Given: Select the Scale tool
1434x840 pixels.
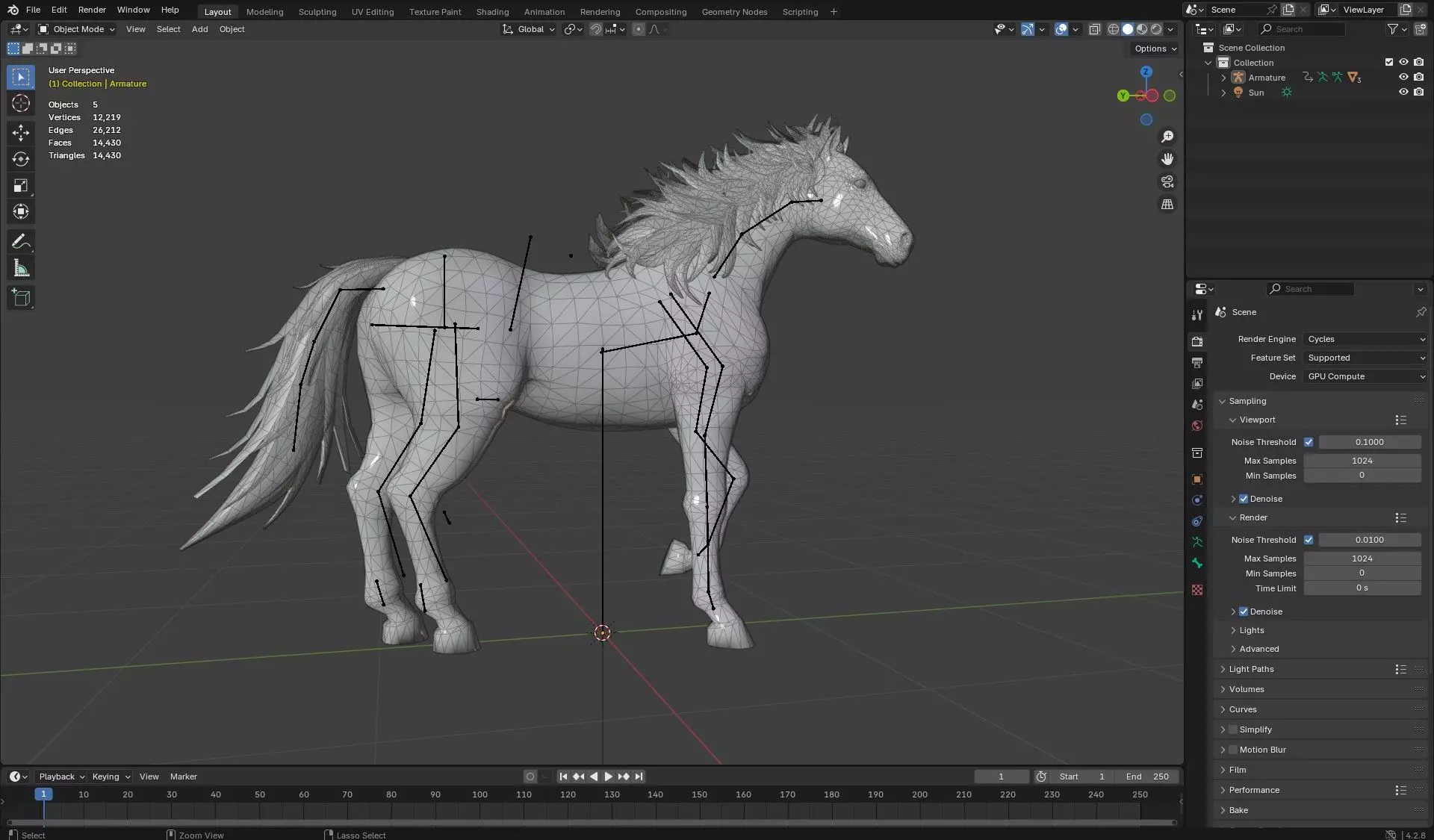Looking at the screenshot, I should 21,185.
